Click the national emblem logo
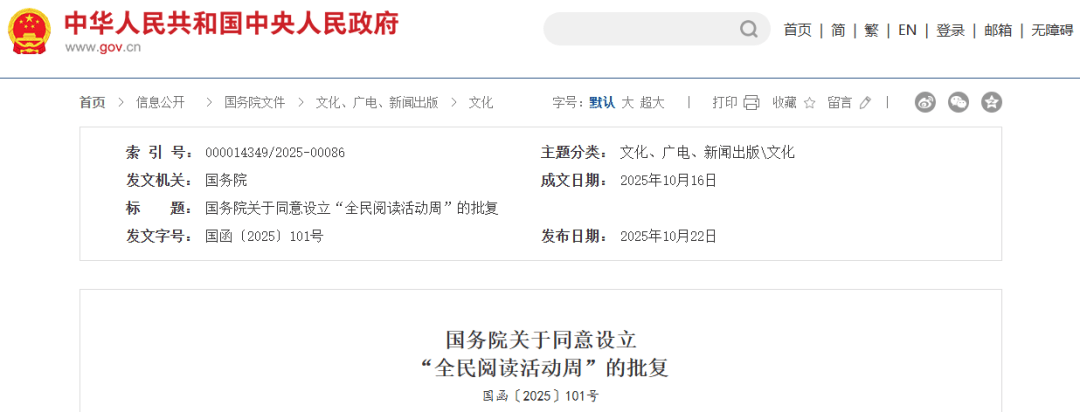 [29, 31]
